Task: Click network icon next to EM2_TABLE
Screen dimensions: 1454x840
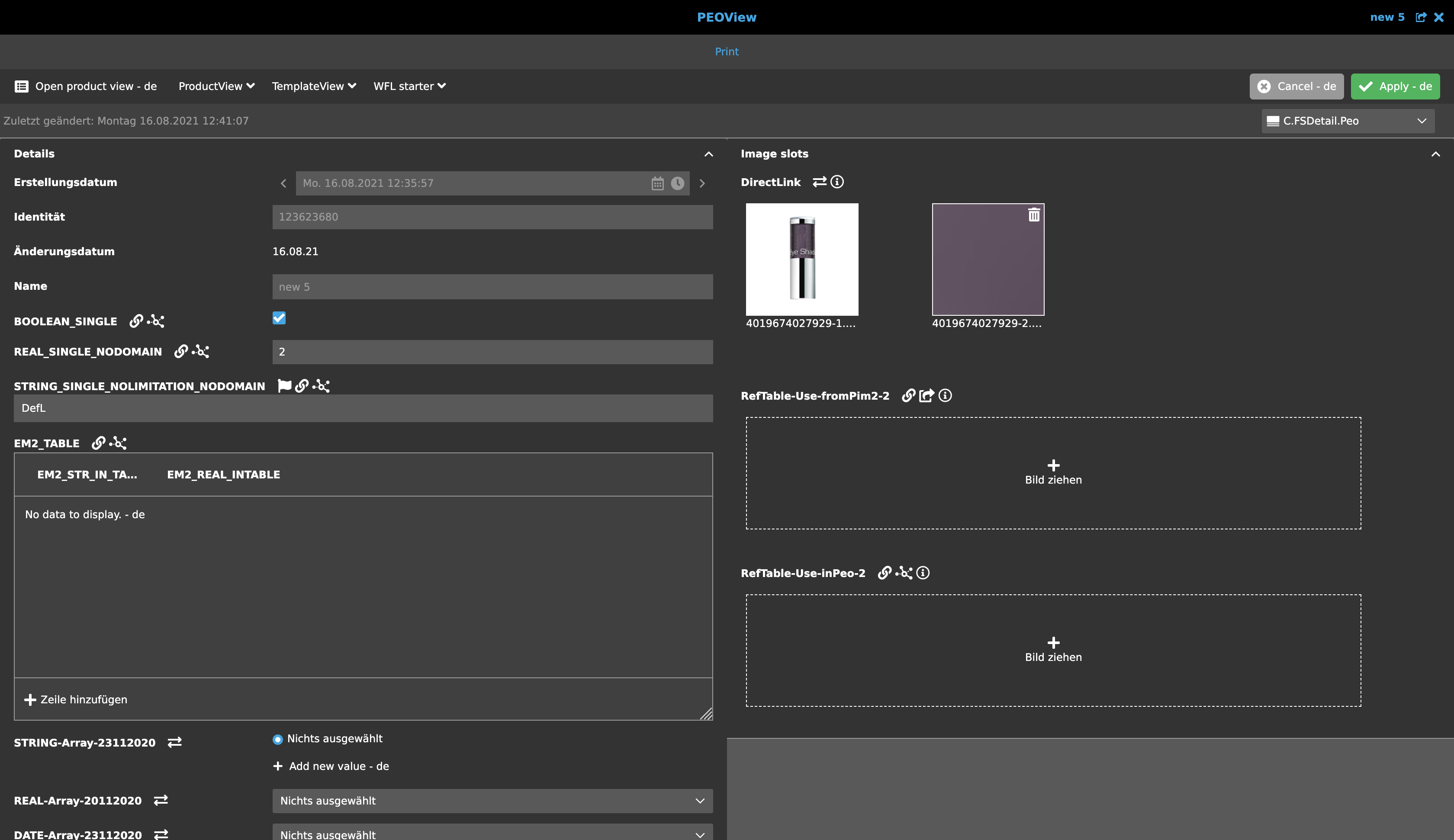Action: click(x=118, y=443)
